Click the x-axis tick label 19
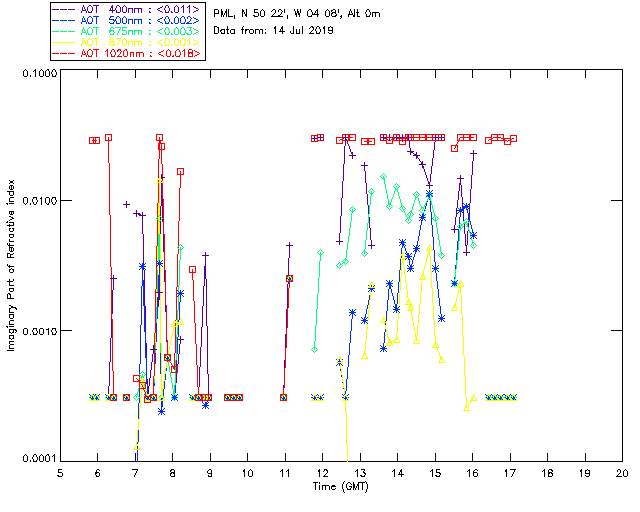Screen dimensions: 640x512 585,473
